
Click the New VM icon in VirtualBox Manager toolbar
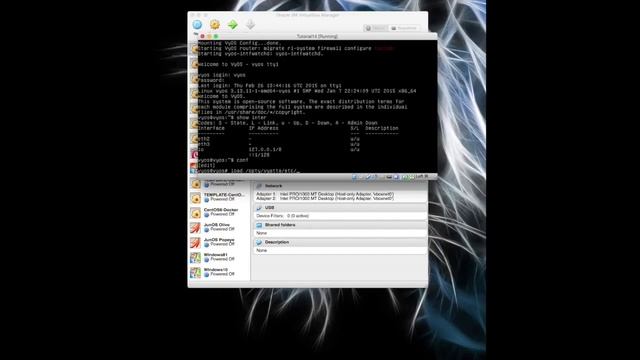197,25
